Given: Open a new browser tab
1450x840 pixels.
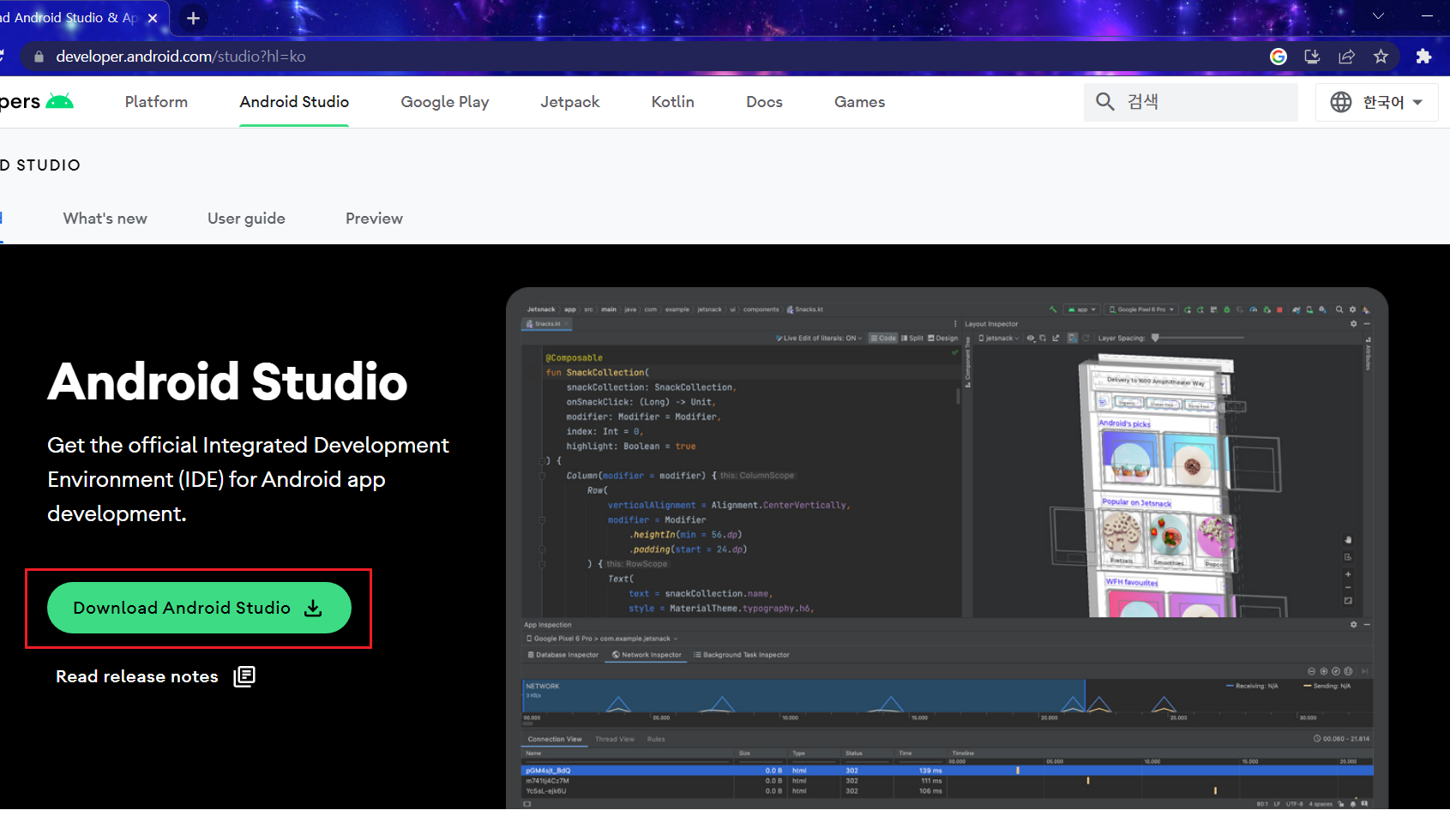Looking at the screenshot, I should pos(193,18).
